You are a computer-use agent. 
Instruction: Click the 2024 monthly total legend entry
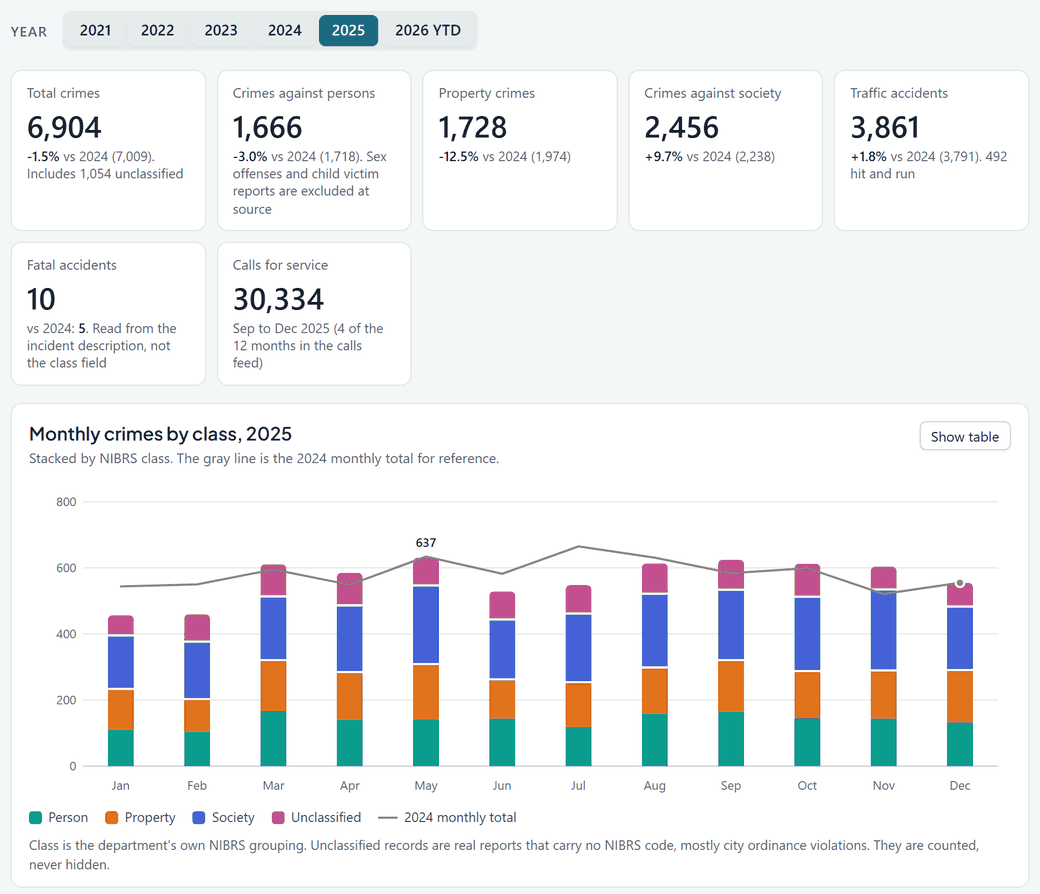point(447,818)
